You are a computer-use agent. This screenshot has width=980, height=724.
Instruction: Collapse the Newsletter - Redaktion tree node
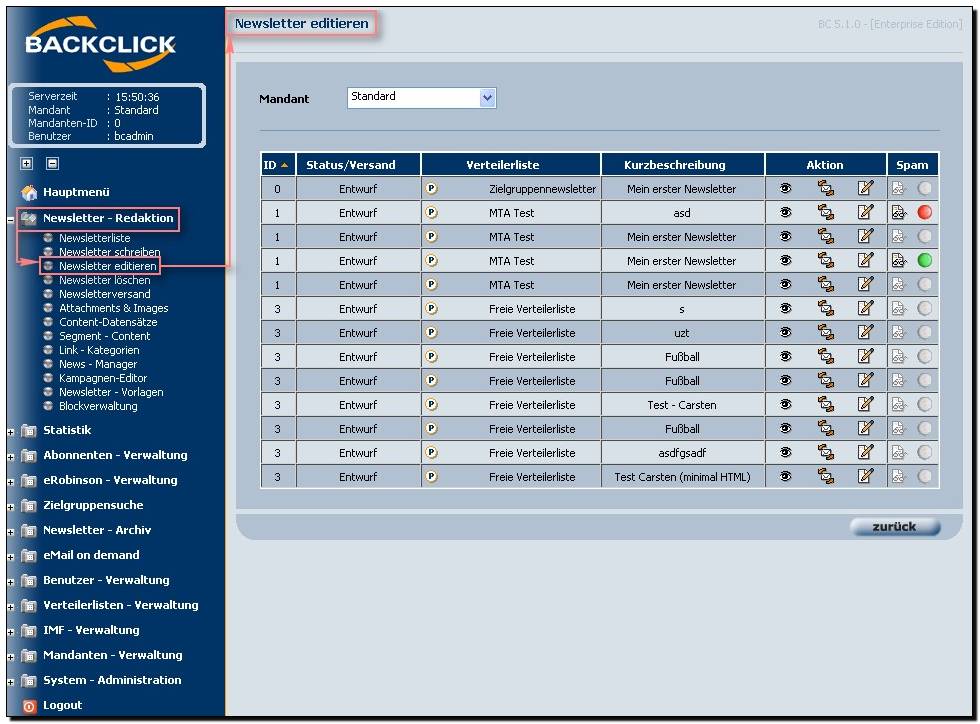tap(11, 219)
